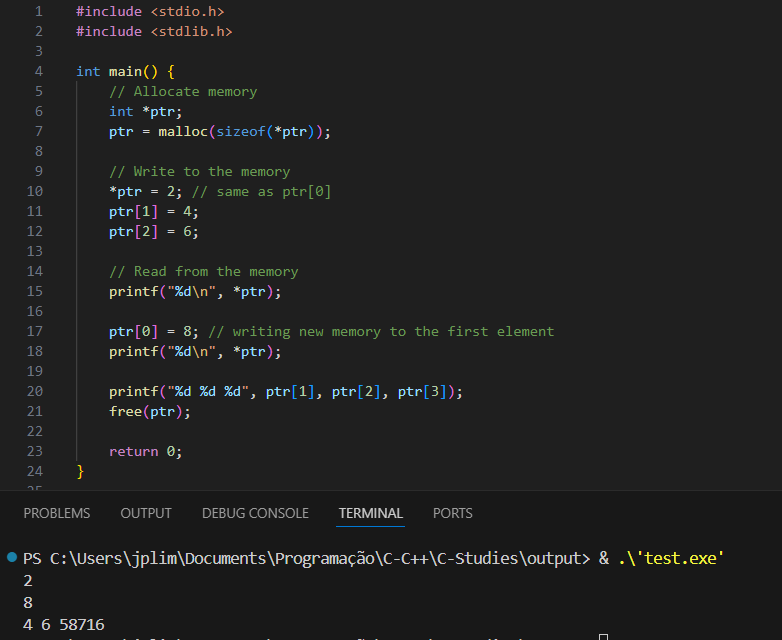Click the printf statement on line 18
This screenshot has width=782, height=640.
click(x=195, y=351)
